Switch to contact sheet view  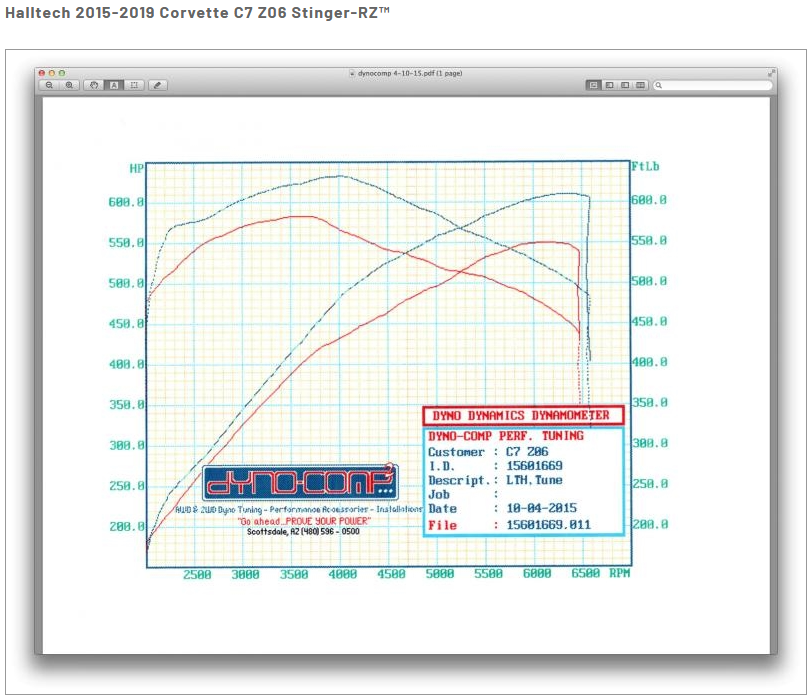coord(640,85)
